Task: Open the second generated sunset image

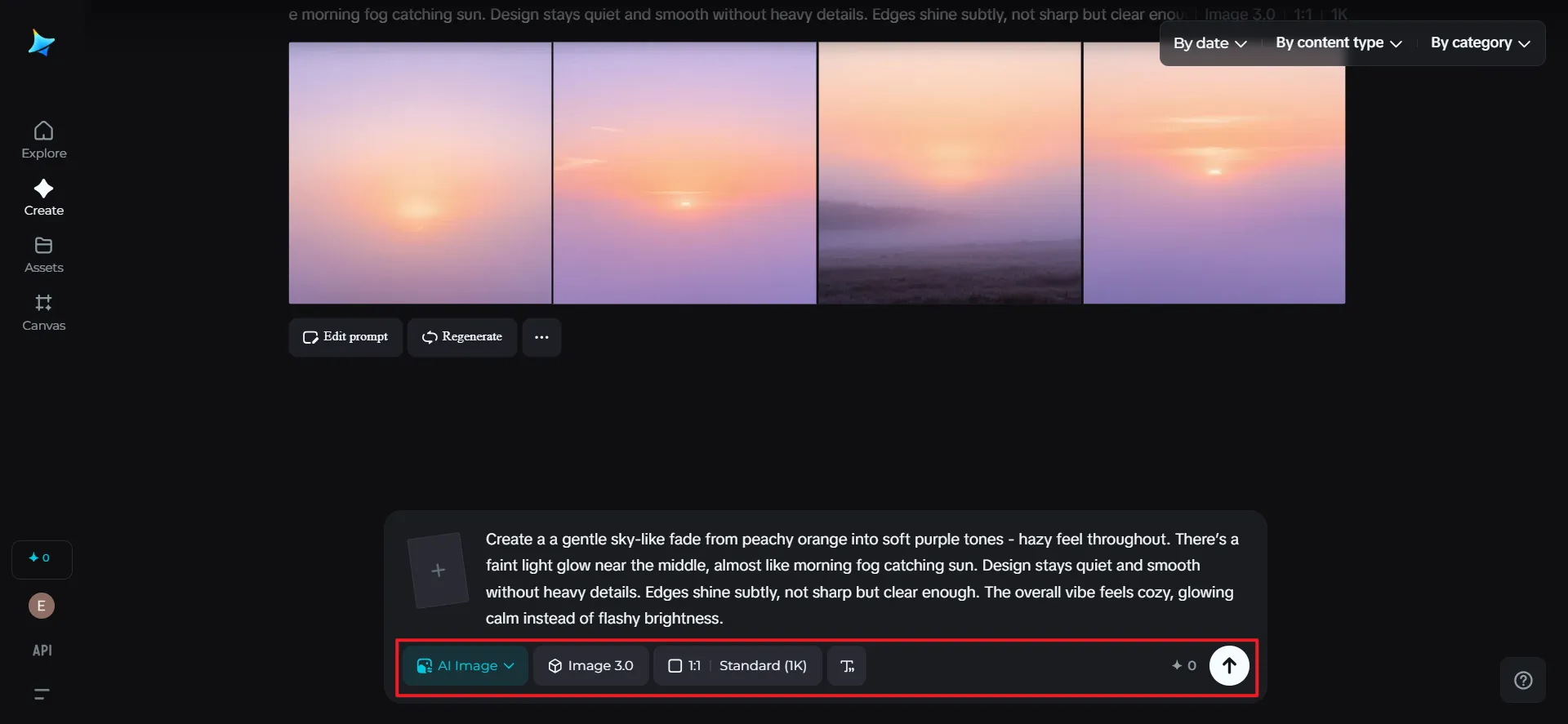Action: 684,173
